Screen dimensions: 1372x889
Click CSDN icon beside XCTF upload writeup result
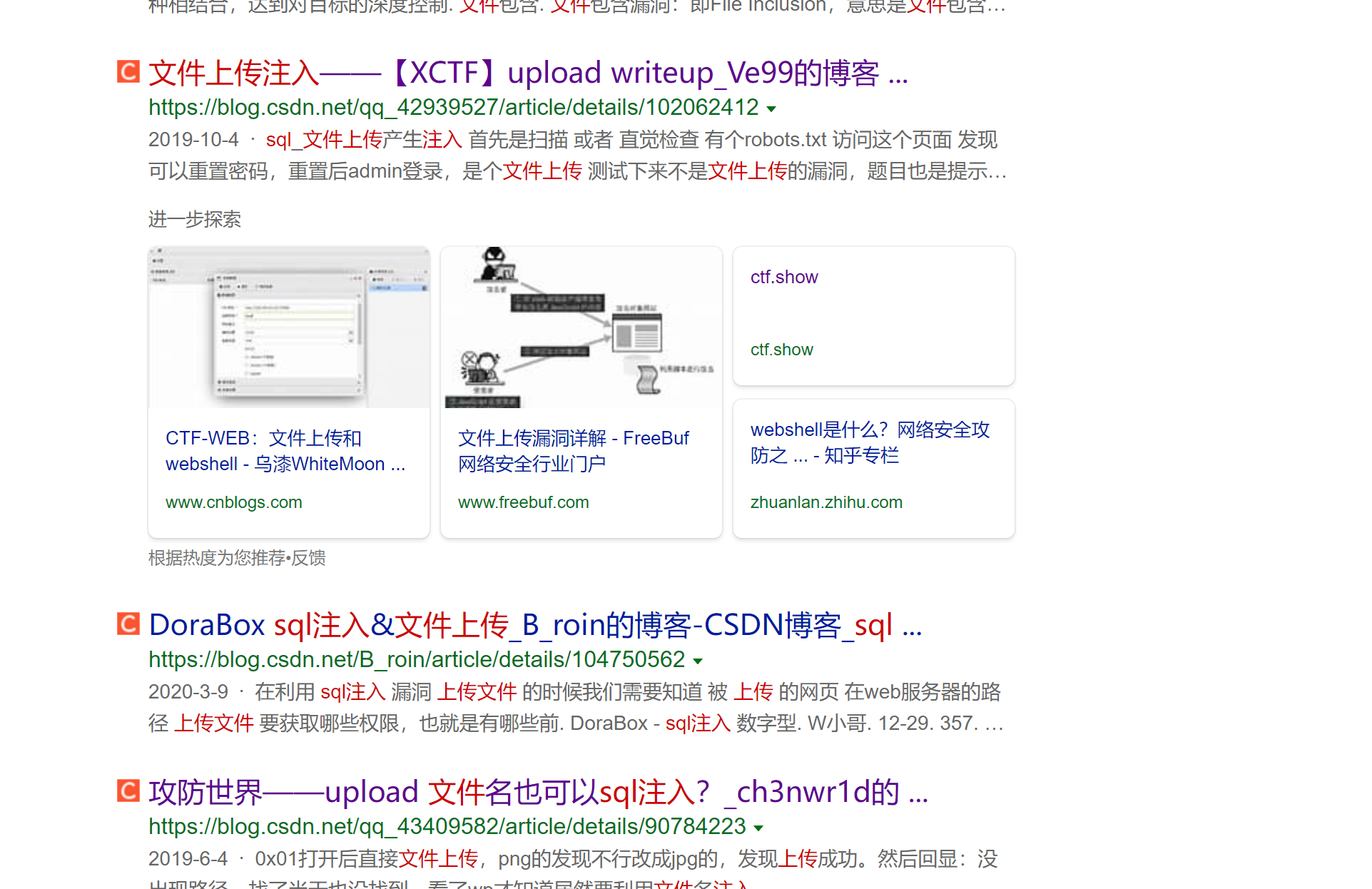tap(128, 72)
